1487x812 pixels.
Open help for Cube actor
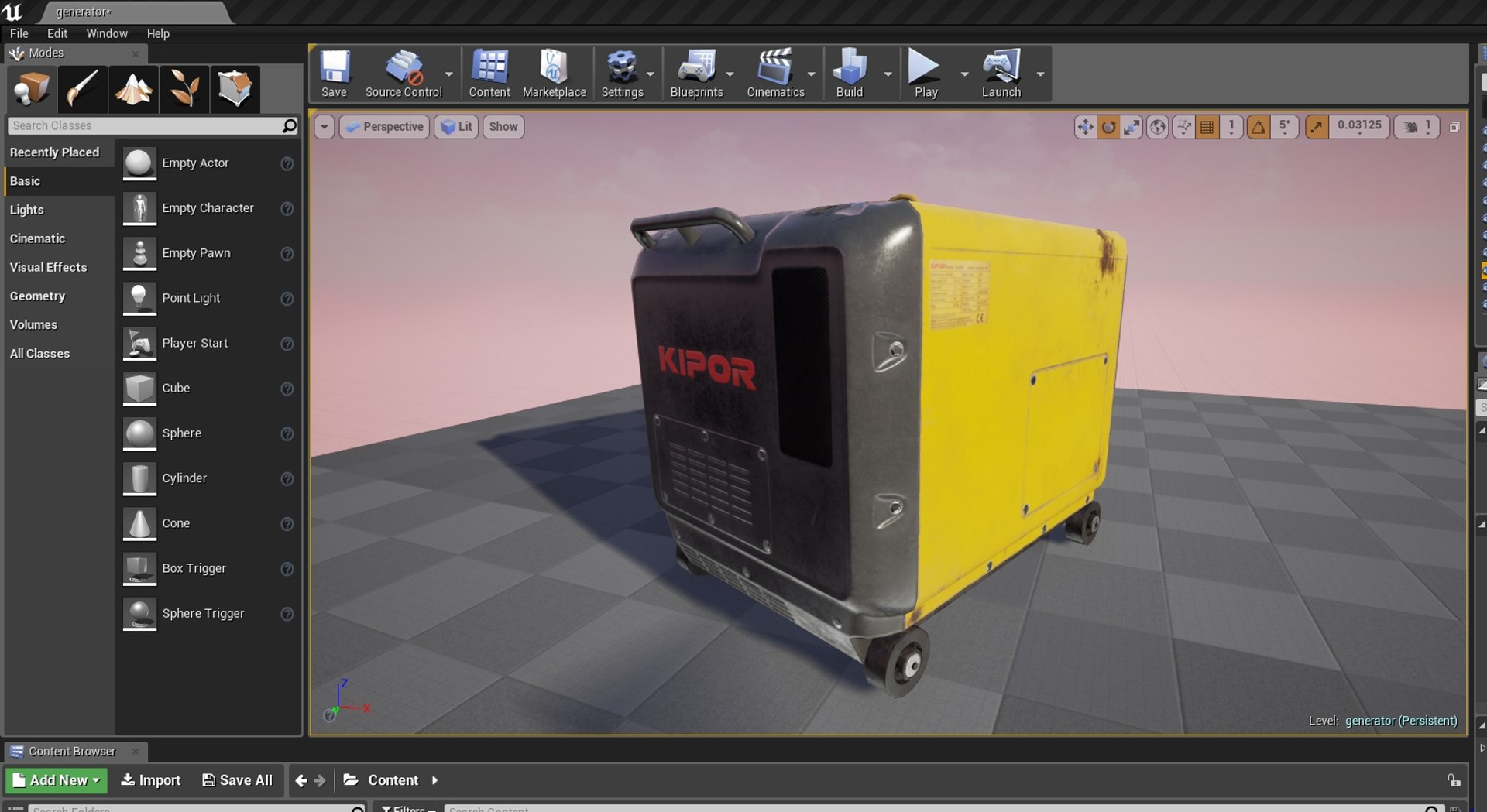coord(287,389)
